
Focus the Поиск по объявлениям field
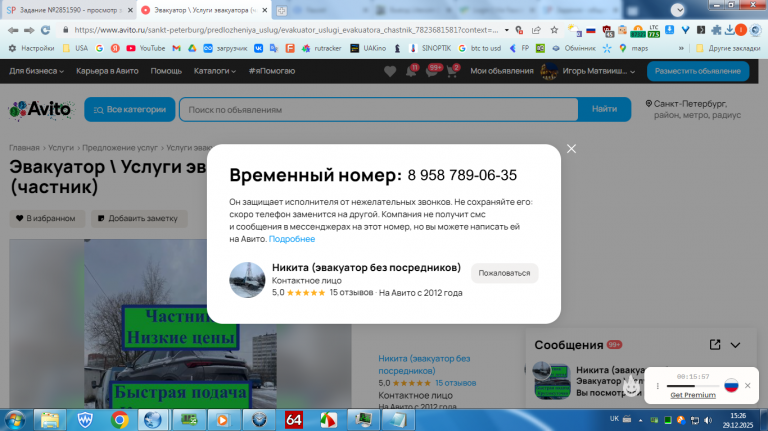(x=379, y=110)
